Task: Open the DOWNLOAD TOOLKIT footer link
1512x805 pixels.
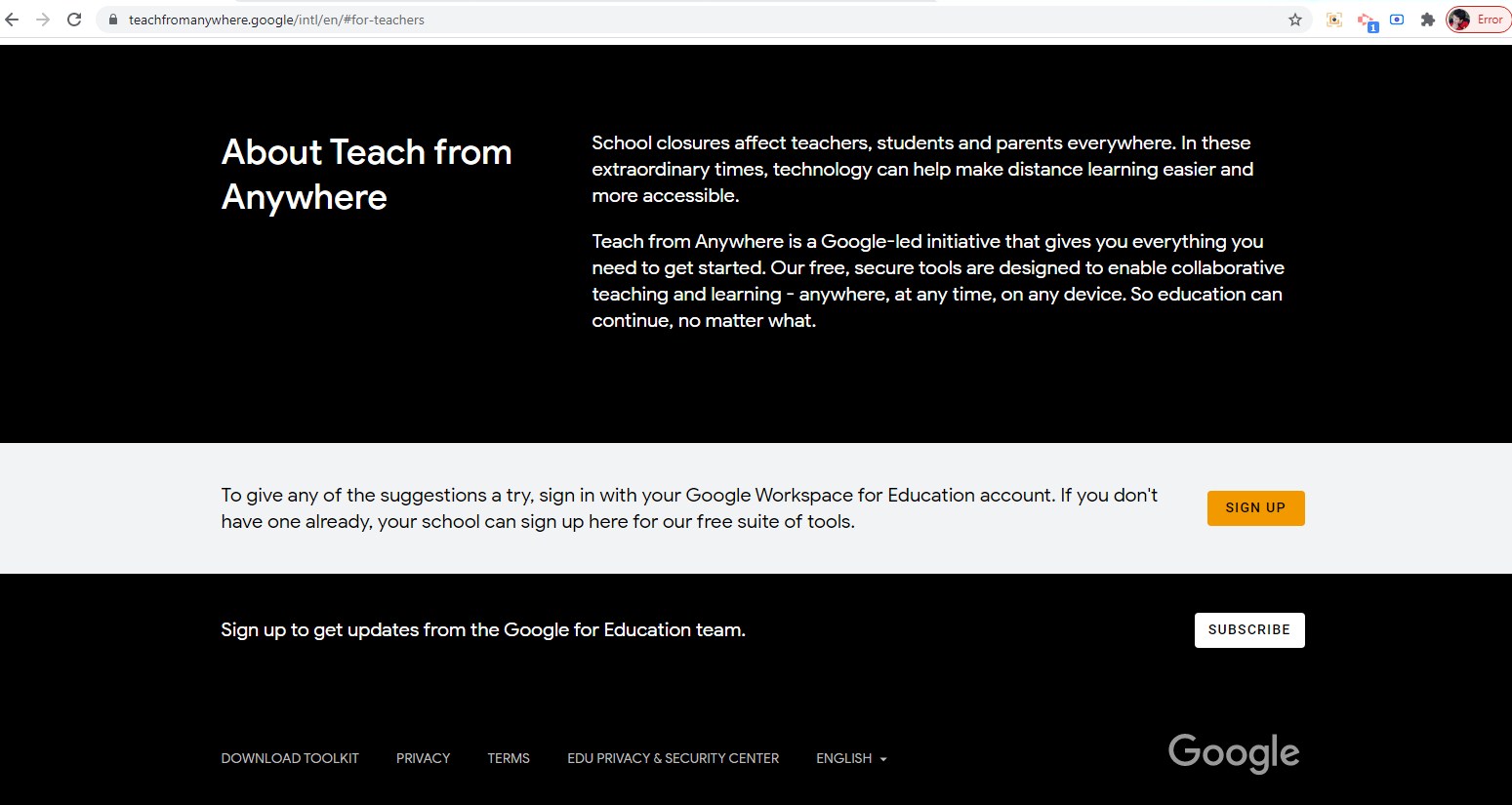Action: pos(290,758)
